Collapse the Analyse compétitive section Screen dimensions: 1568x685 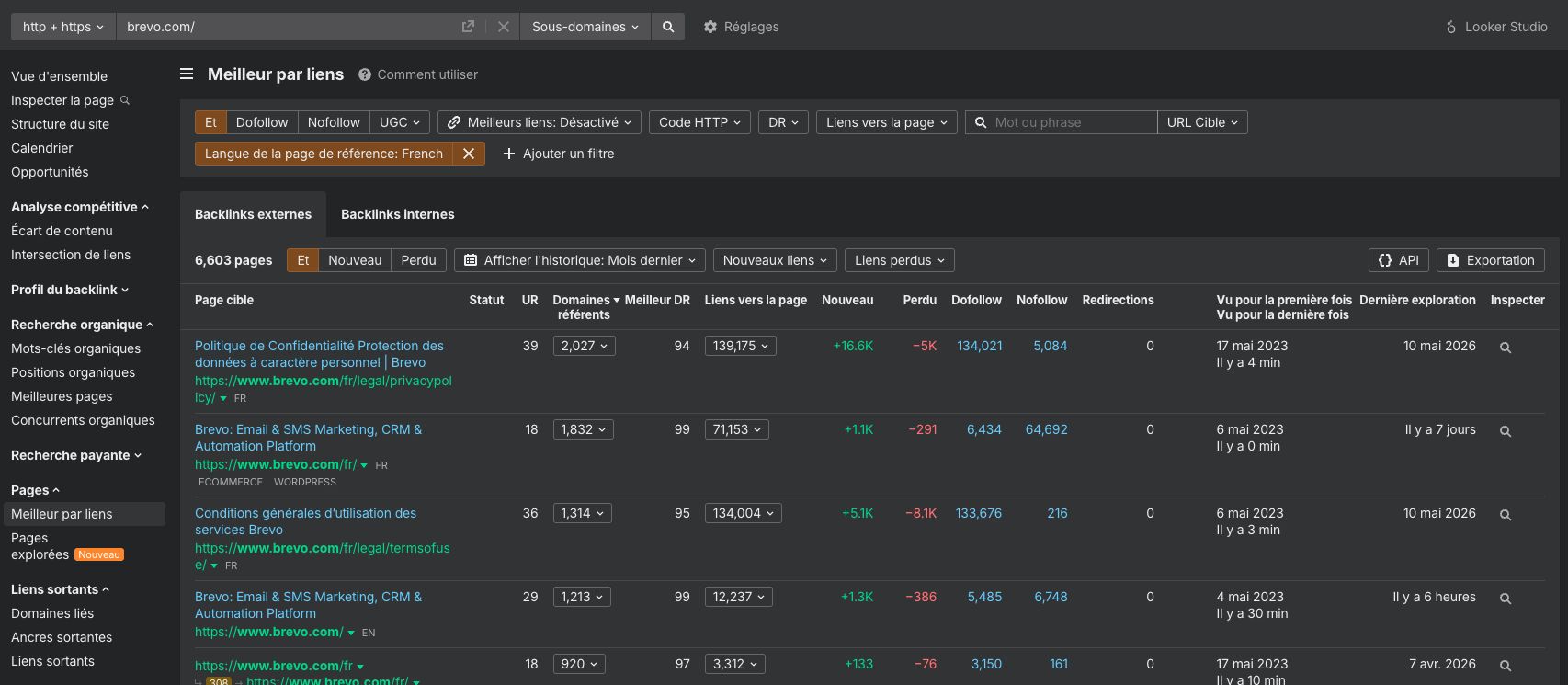point(79,207)
